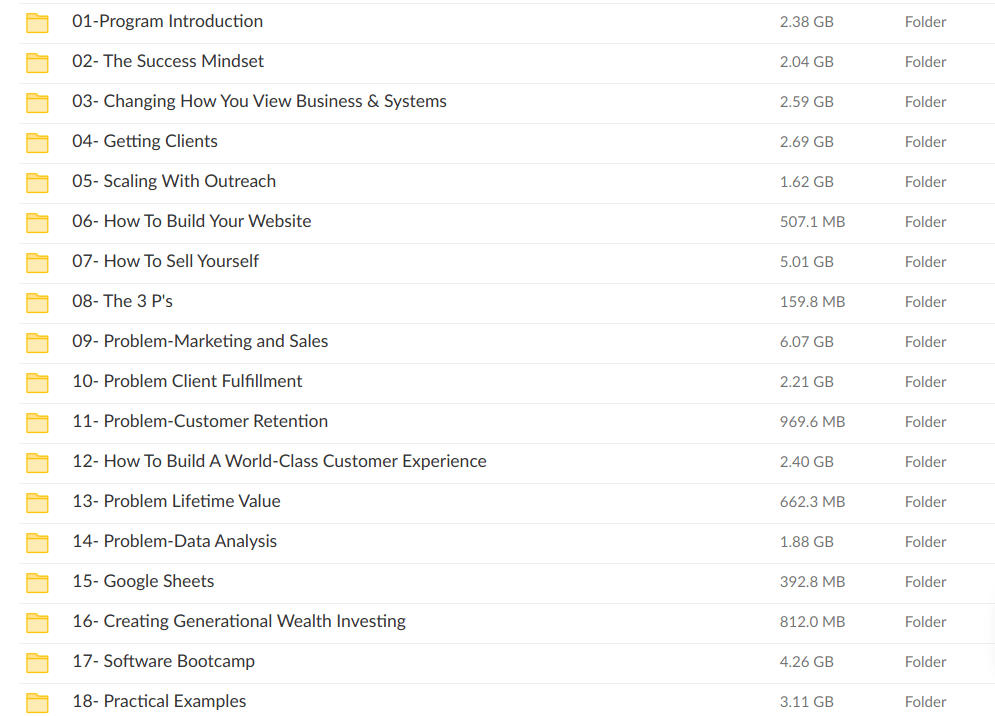This screenshot has width=995, height=716.
Task: Open 06- How To Build Your Website
Action: (x=191, y=221)
